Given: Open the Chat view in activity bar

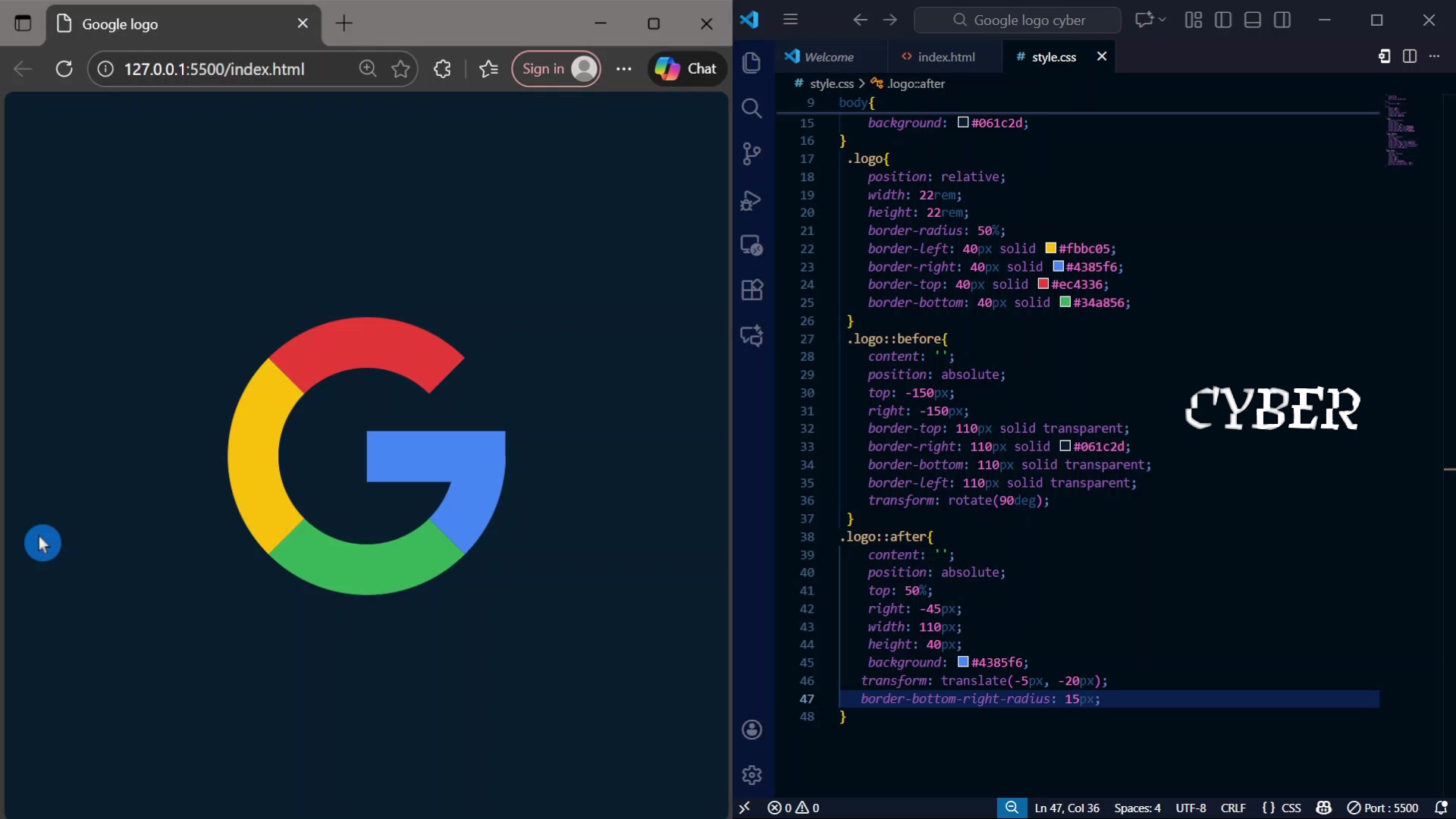Looking at the screenshot, I should click(x=752, y=335).
